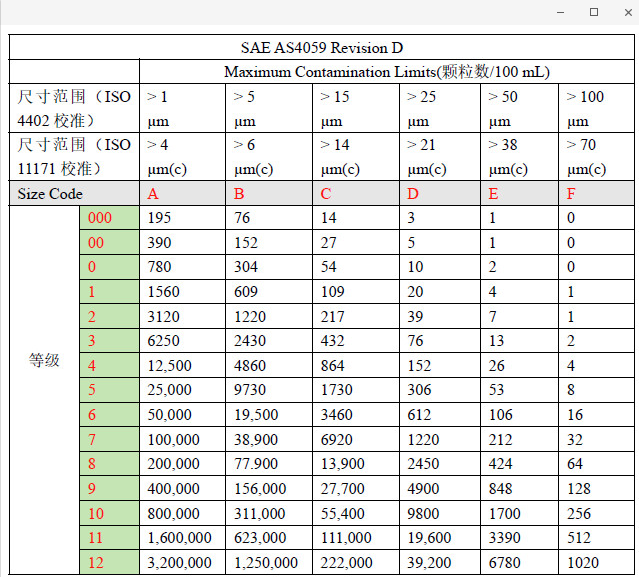The width and height of the screenshot is (639, 577).
Task: Select the green grade cell 12
Action: tap(96, 563)
